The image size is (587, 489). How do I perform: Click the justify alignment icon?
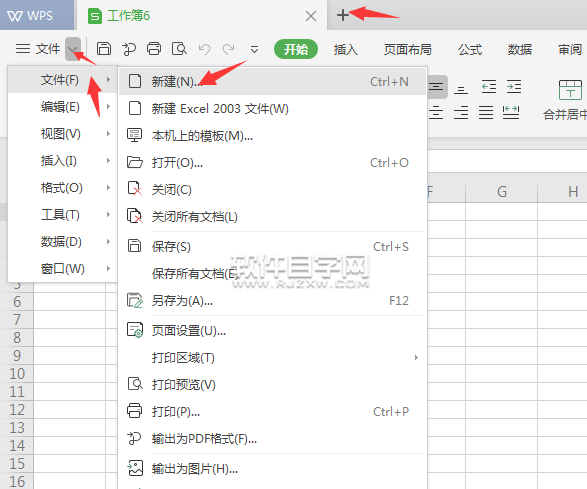(486, 112)
